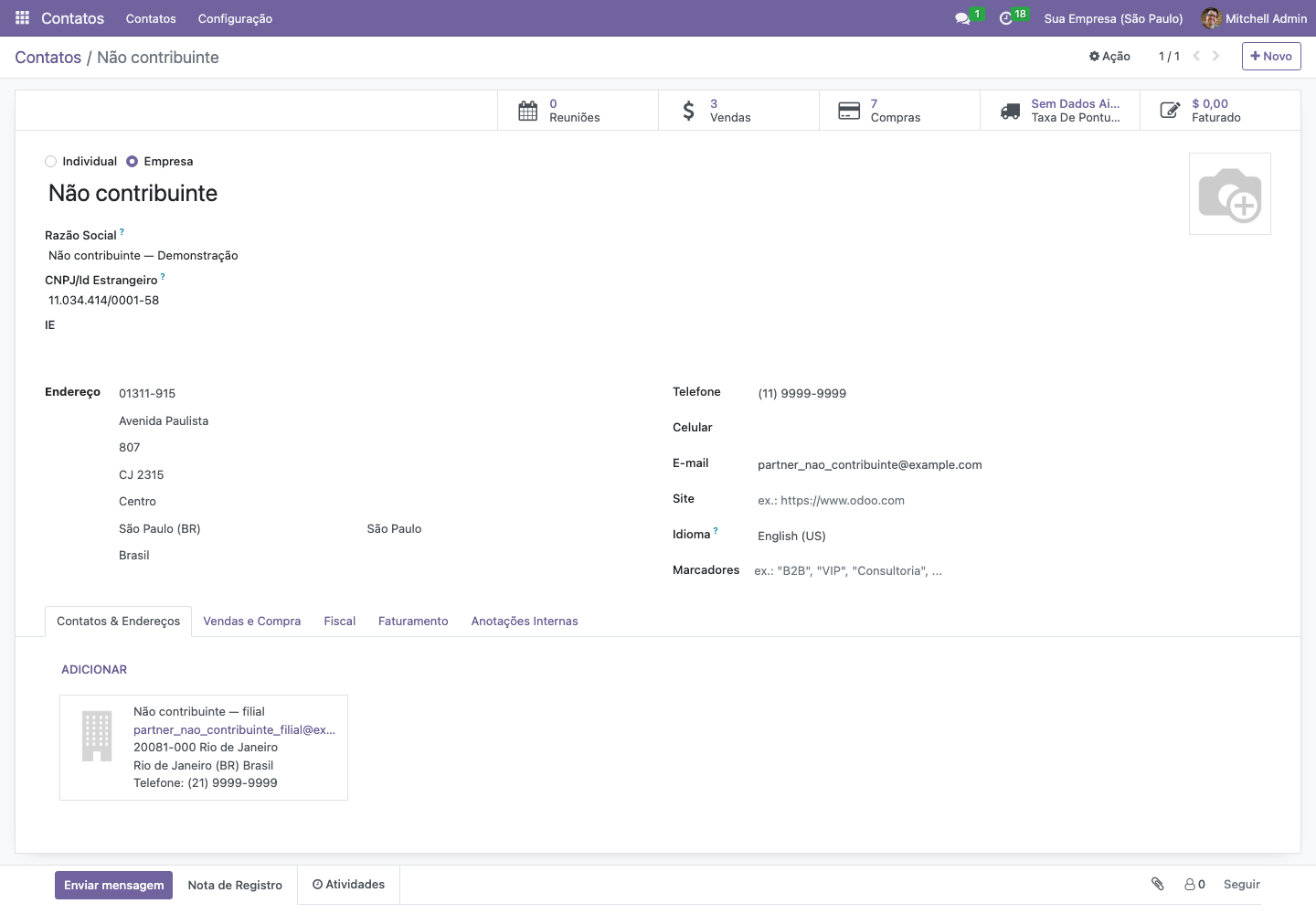This screenshot has width=1316, height=914.
Task: Click Enviar mensagem button
Action: tap(113, 885)
